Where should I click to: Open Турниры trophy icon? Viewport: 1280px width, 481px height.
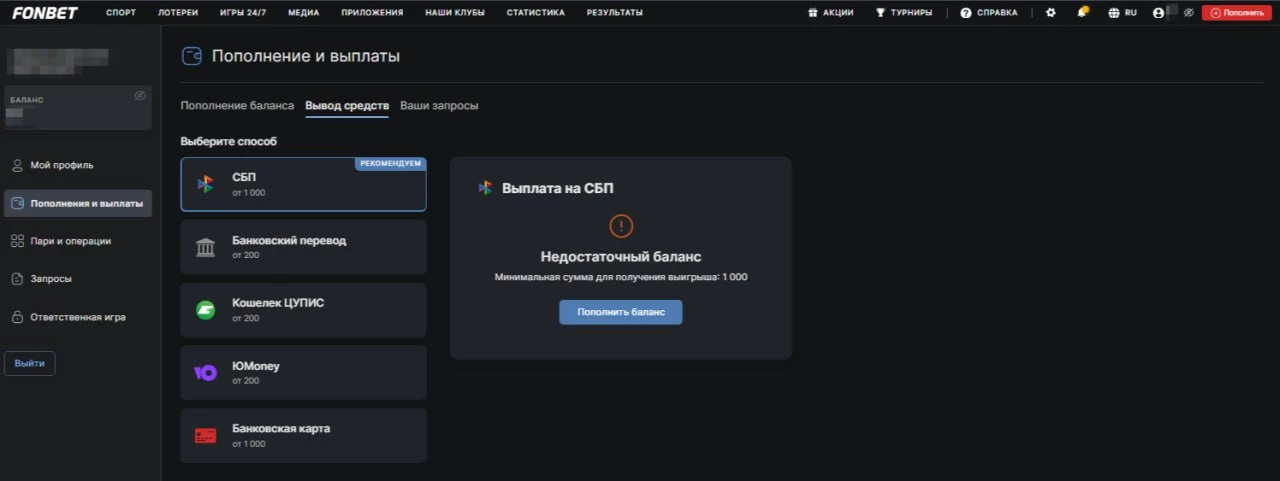coord(880,13)
